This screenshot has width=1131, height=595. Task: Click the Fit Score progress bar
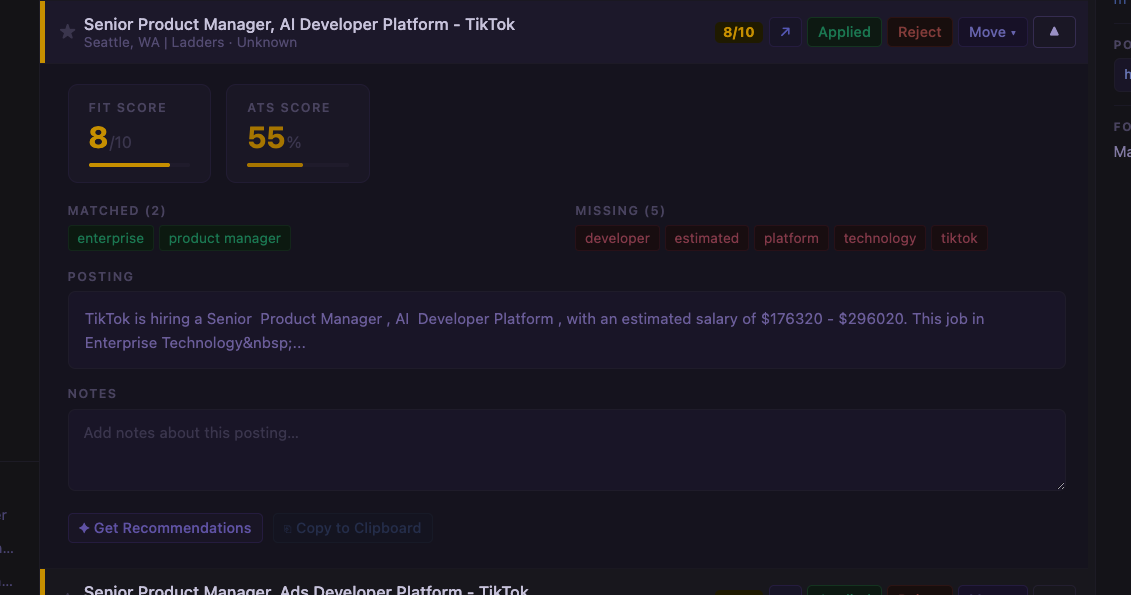point(139,165)
